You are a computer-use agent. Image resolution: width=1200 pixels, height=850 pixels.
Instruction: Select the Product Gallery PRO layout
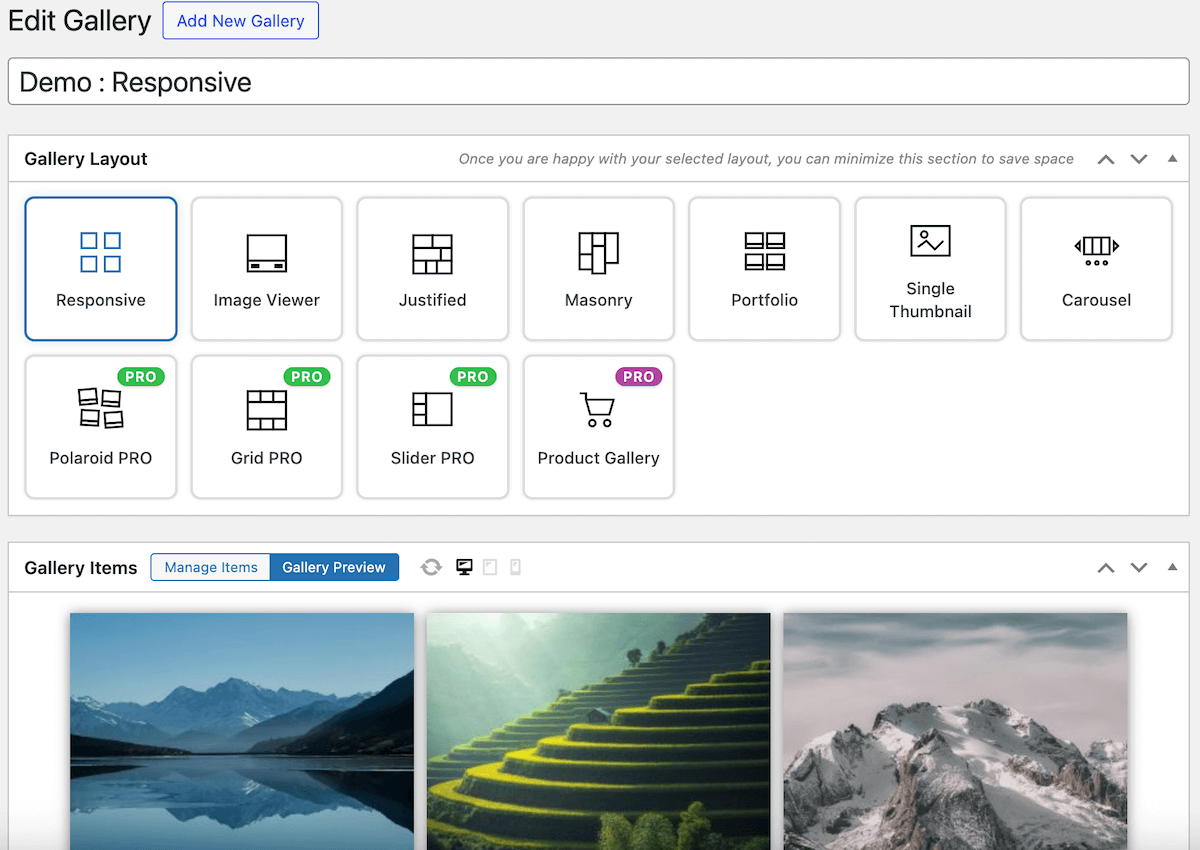(x=598, y=427)
